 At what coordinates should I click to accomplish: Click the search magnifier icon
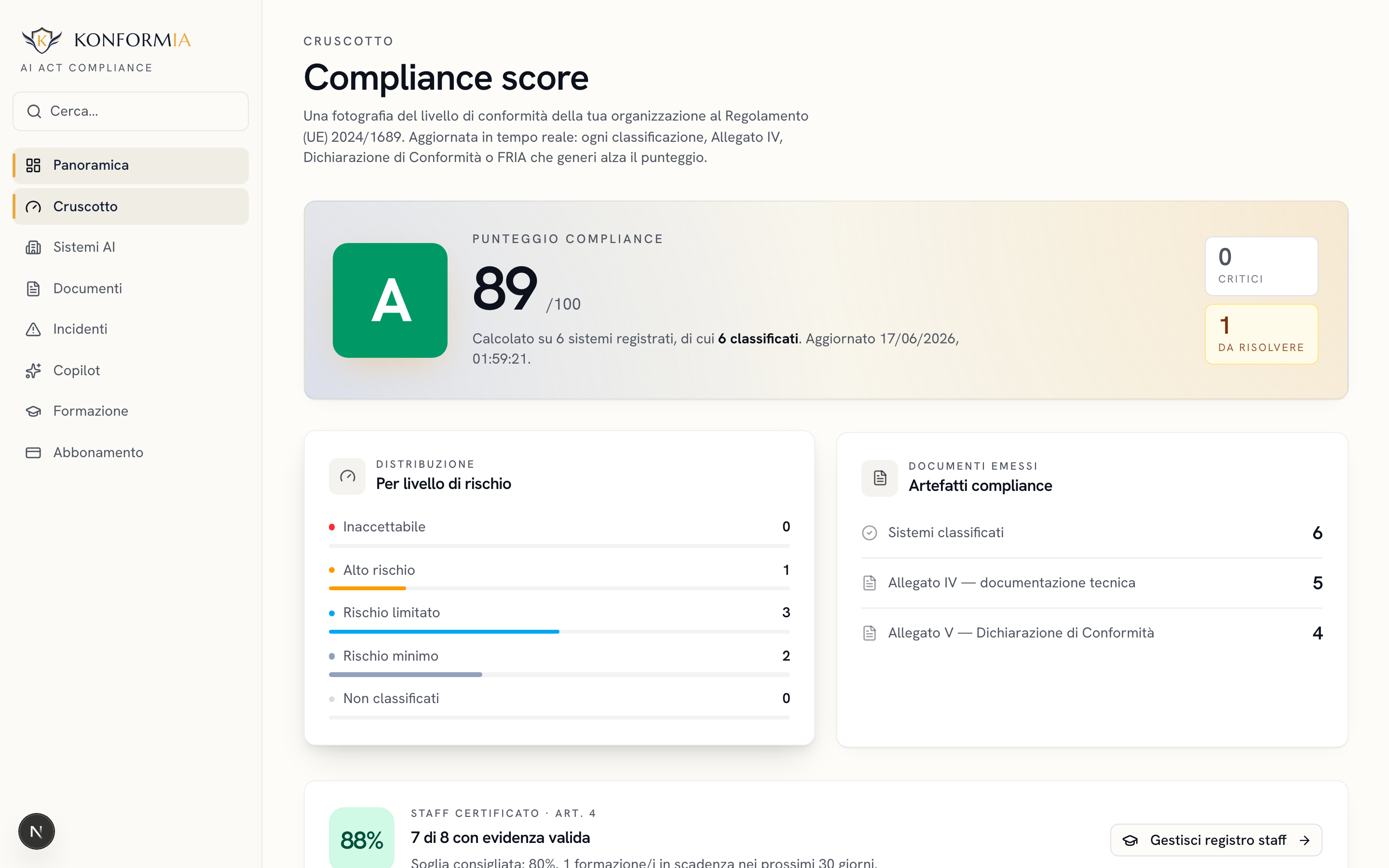tap(34, 111)
